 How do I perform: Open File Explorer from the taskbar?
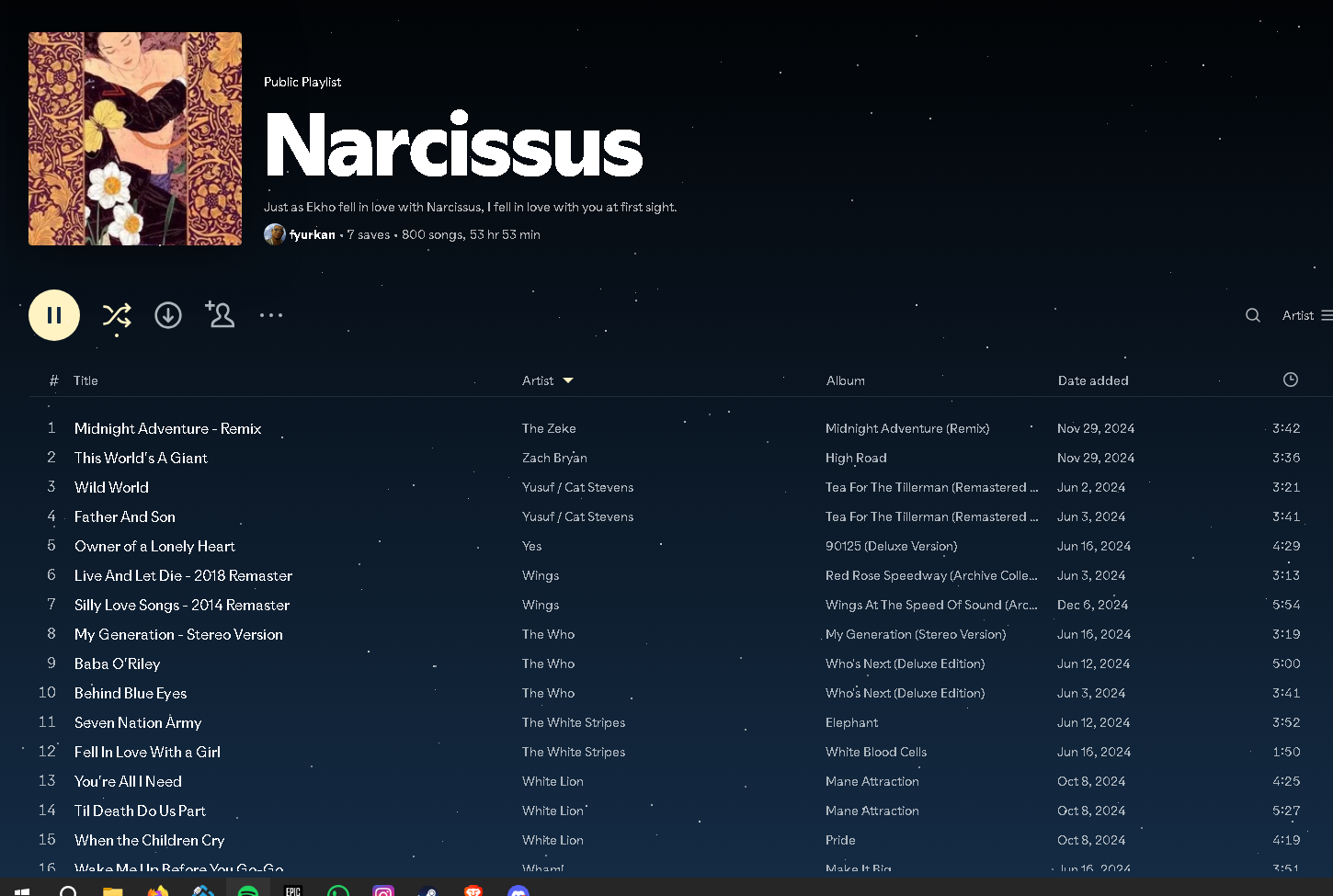click(113, 890)
